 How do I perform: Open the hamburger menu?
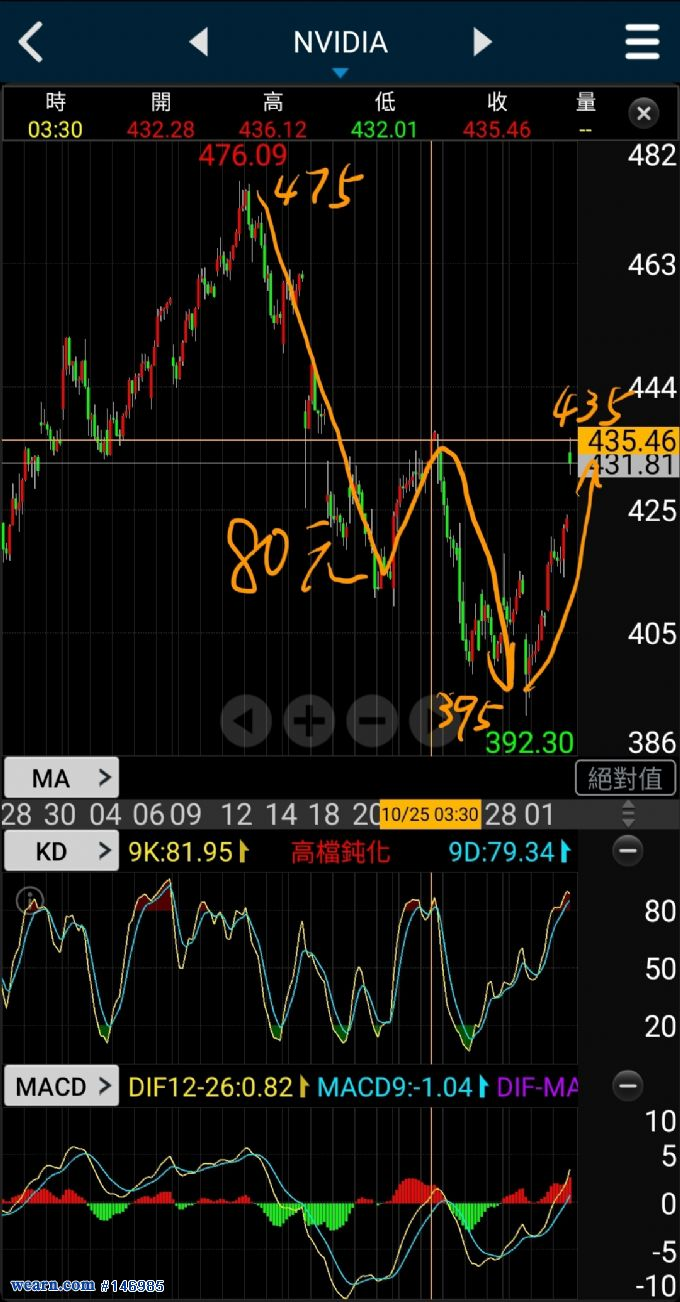642,42
